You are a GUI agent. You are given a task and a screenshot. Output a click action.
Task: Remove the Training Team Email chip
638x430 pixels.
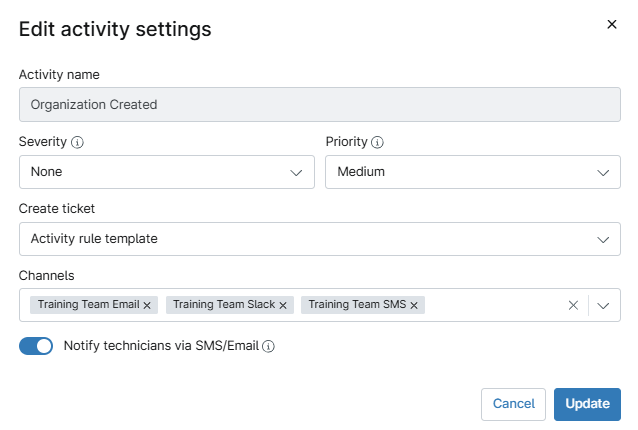pos(147,305)
